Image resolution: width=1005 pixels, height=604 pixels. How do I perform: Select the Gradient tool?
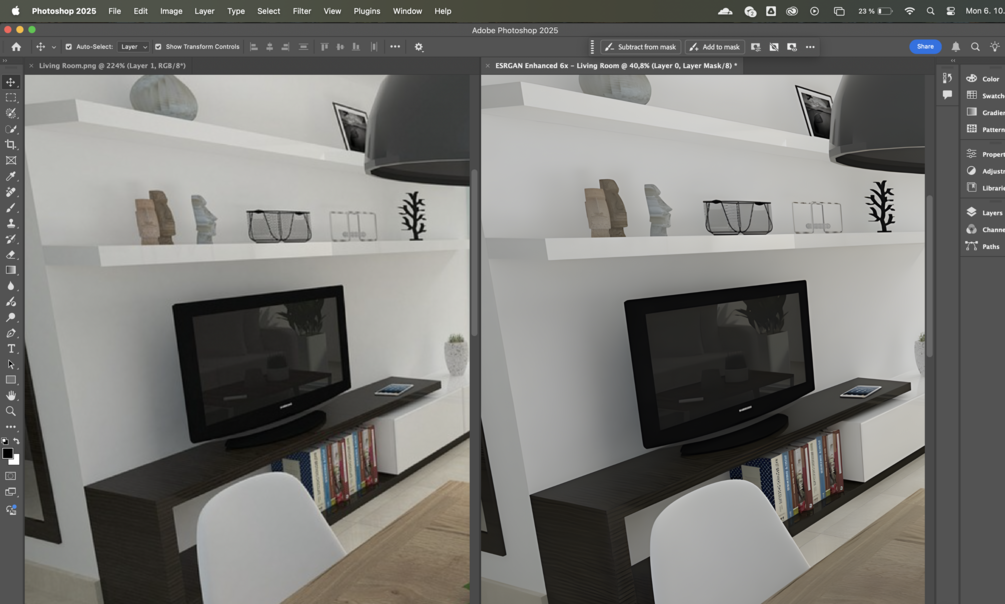pyautogui.click(x=11, y=270)
